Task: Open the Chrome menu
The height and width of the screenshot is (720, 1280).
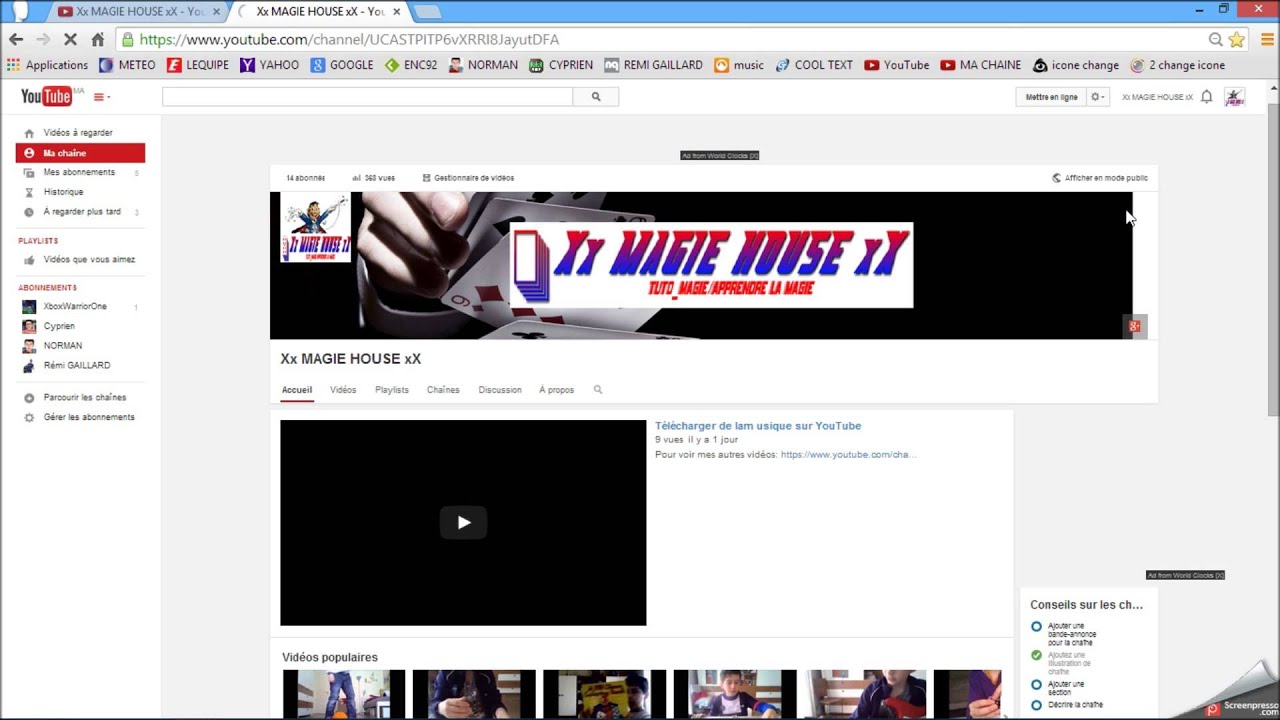Action: (x=1266, y=40)
